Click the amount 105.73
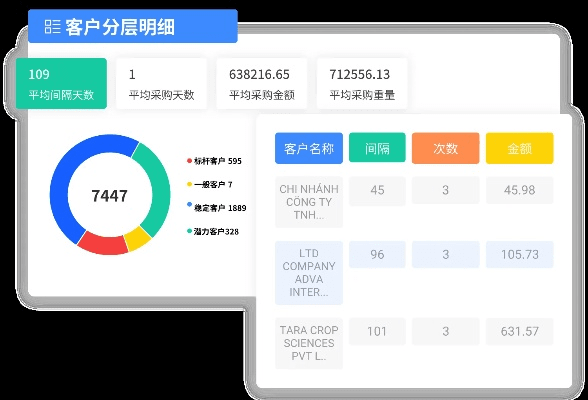The width and height of the screenshot is (588, 400). 519,255
